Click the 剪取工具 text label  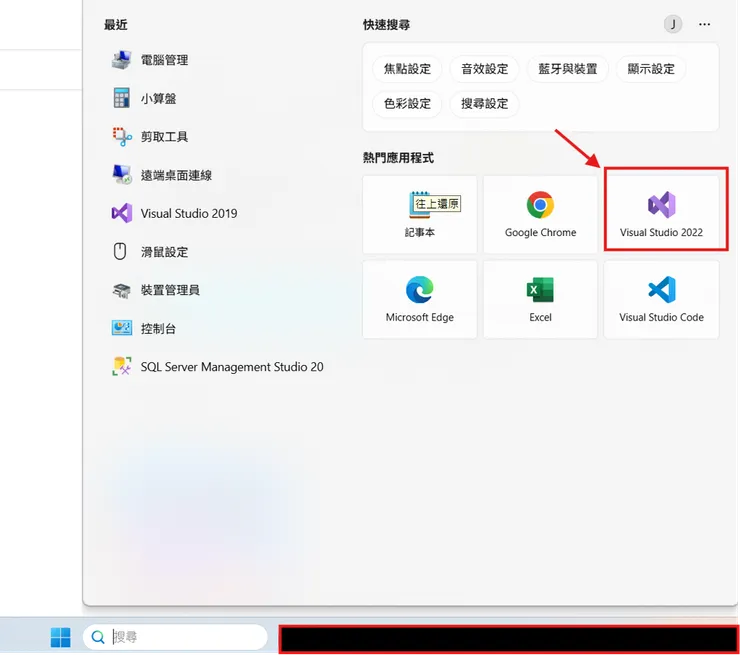click(164, 136)
